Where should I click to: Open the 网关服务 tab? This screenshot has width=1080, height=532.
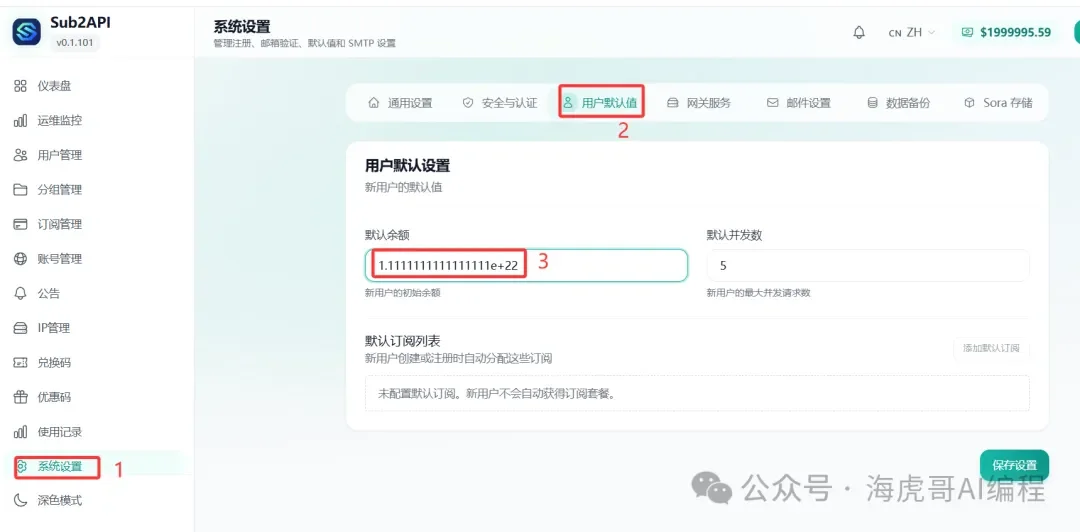pos(698,103)
